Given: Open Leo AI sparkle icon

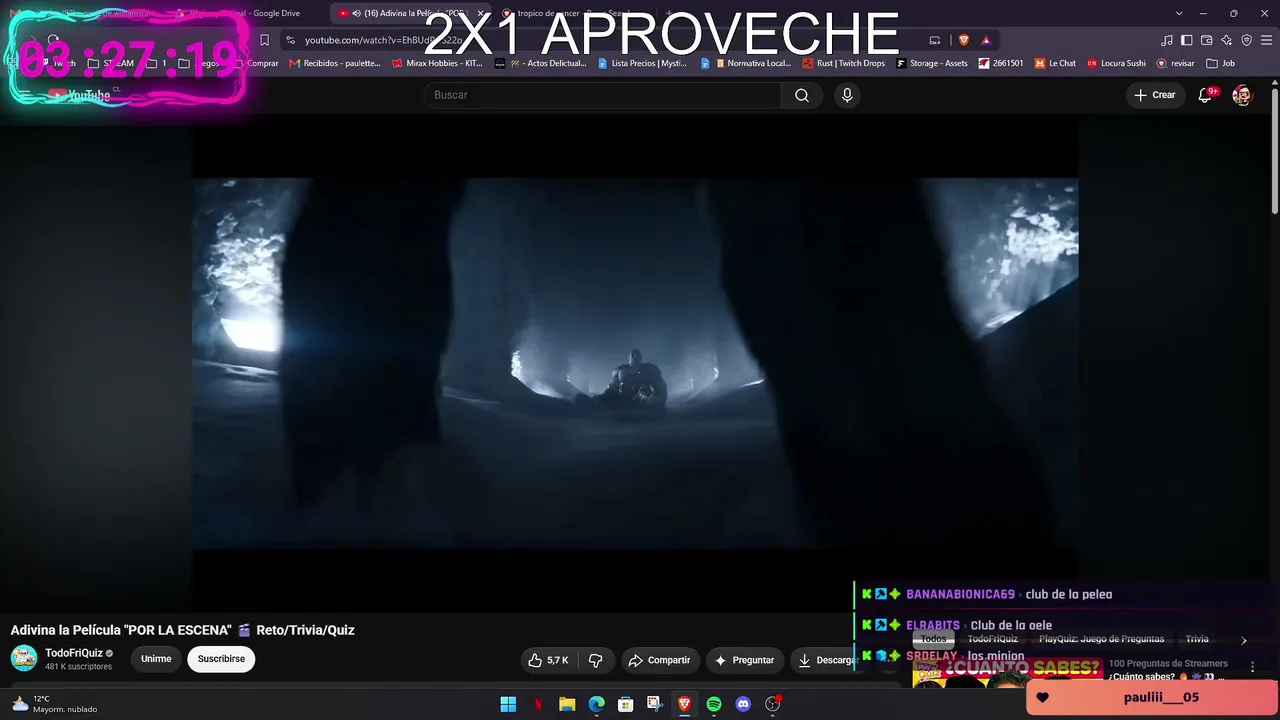Looking at the screenshot, I should [x=1227, y=40].
